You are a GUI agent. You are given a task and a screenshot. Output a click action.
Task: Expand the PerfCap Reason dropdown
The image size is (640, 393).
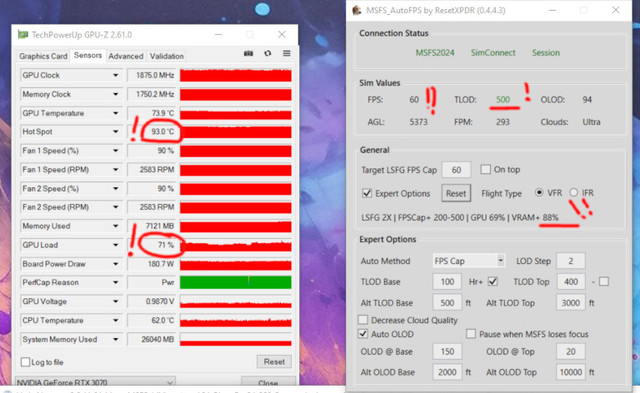(x=116, y=282)
